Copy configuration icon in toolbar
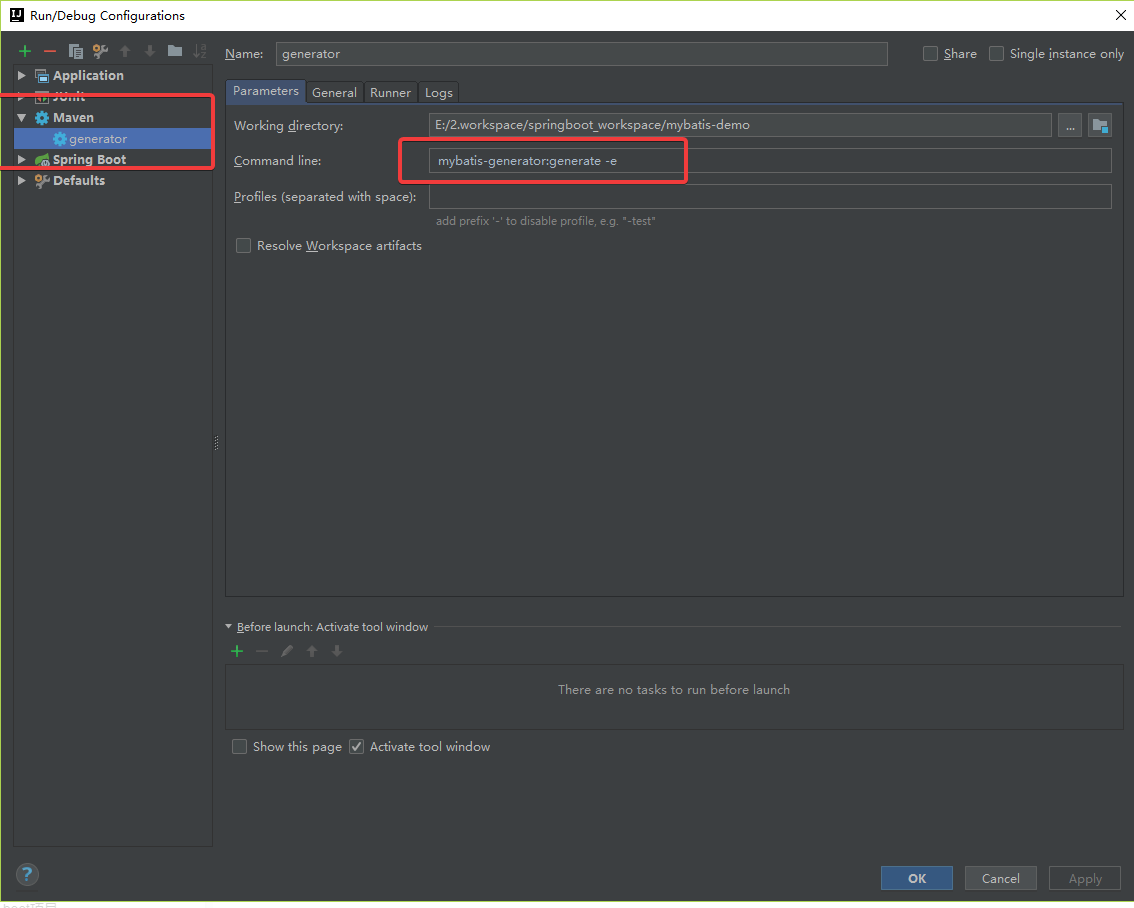Viewport: 1134px width, 908px height. (75, 51)
